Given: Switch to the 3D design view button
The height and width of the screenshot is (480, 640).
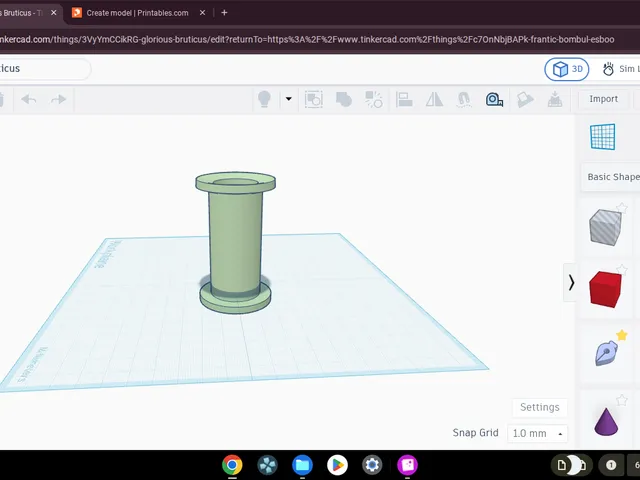Looking at the screenshot, I should (x=567, y=69).
